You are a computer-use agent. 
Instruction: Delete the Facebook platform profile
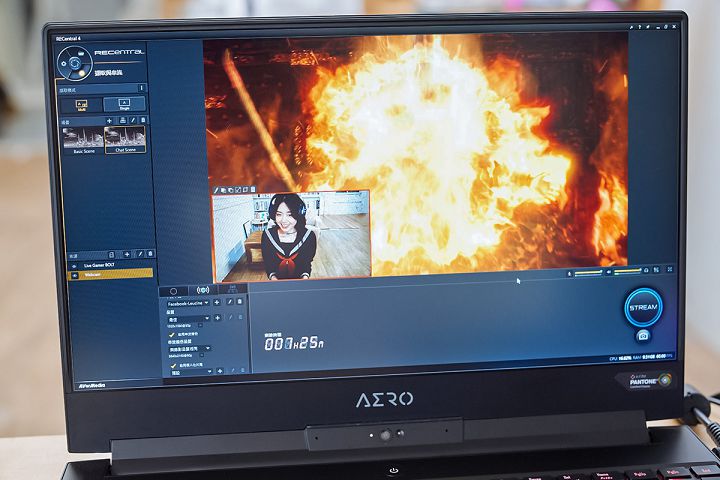click(x=239, y=301)
